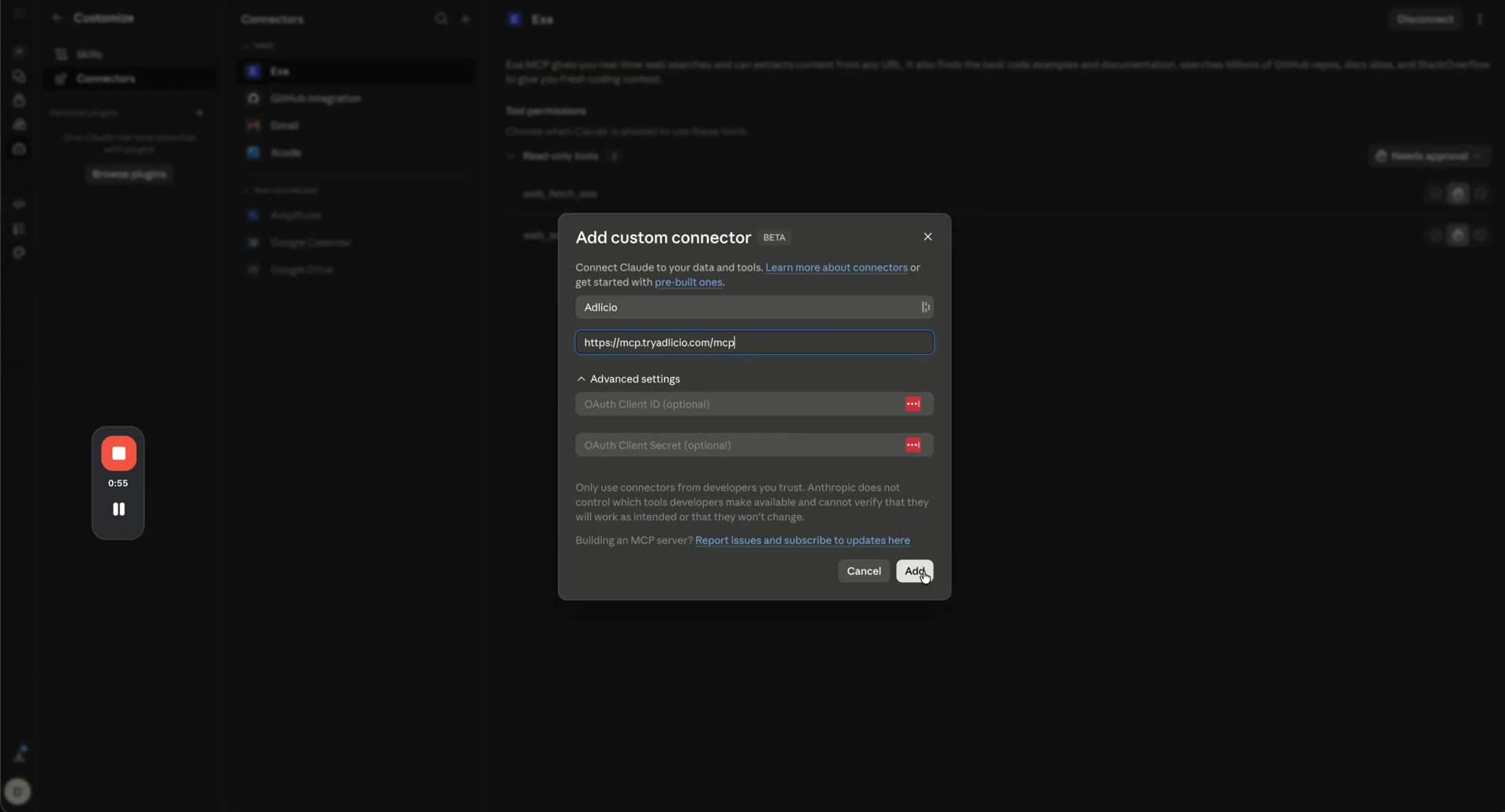Viewport: 1505px width, 812px height.
Task: Set web_fetch_exa to always allow
Action: click(1434, 194)
